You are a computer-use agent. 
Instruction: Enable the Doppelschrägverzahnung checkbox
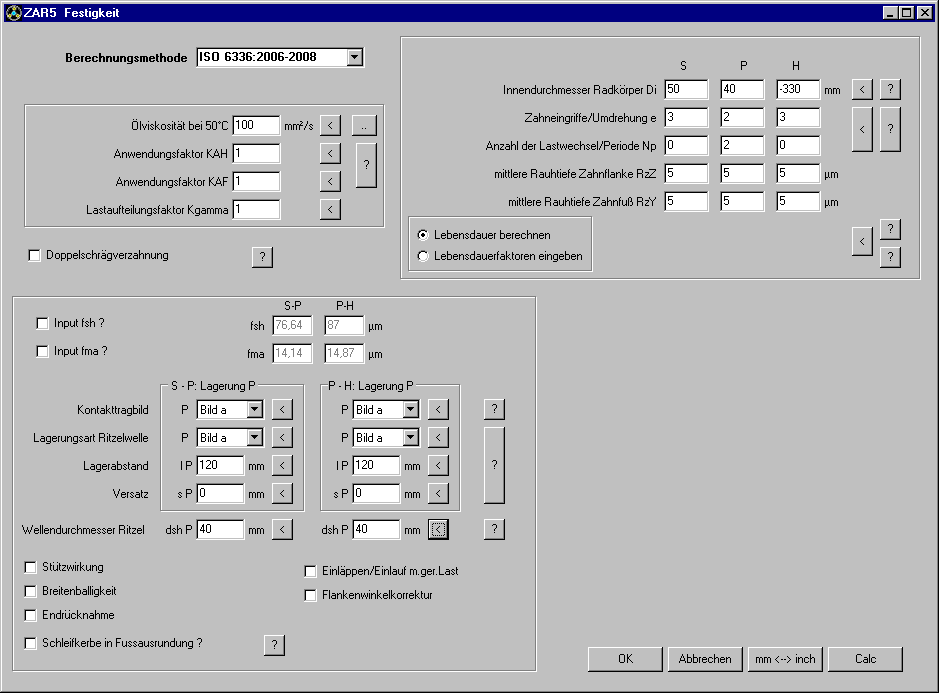click(x=35, y=256)
